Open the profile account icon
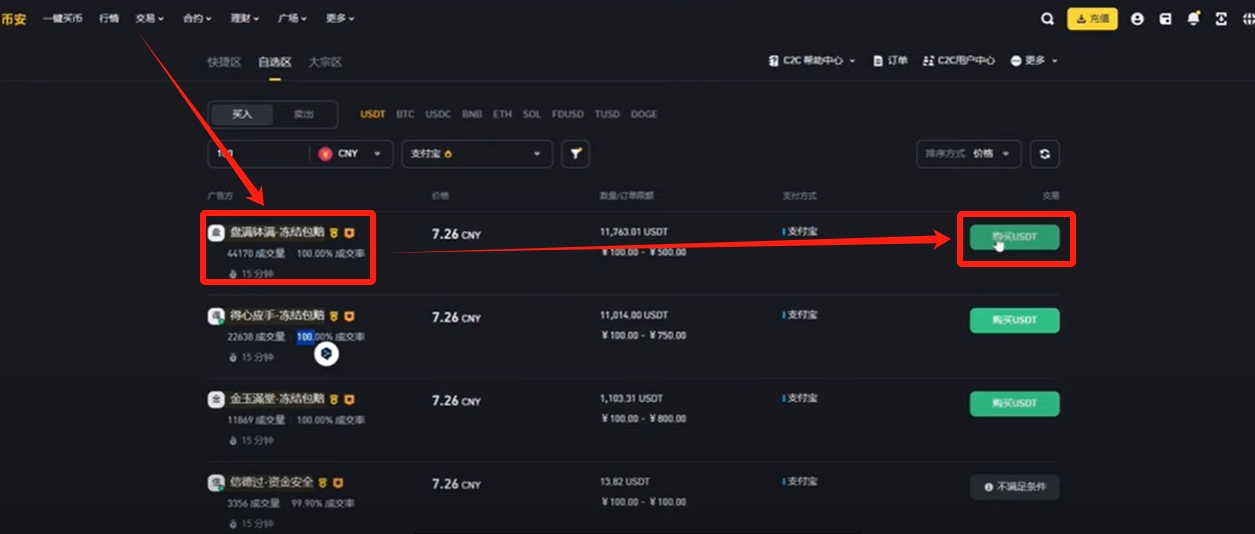The image size is (1255, 534). click(1137, 19)
